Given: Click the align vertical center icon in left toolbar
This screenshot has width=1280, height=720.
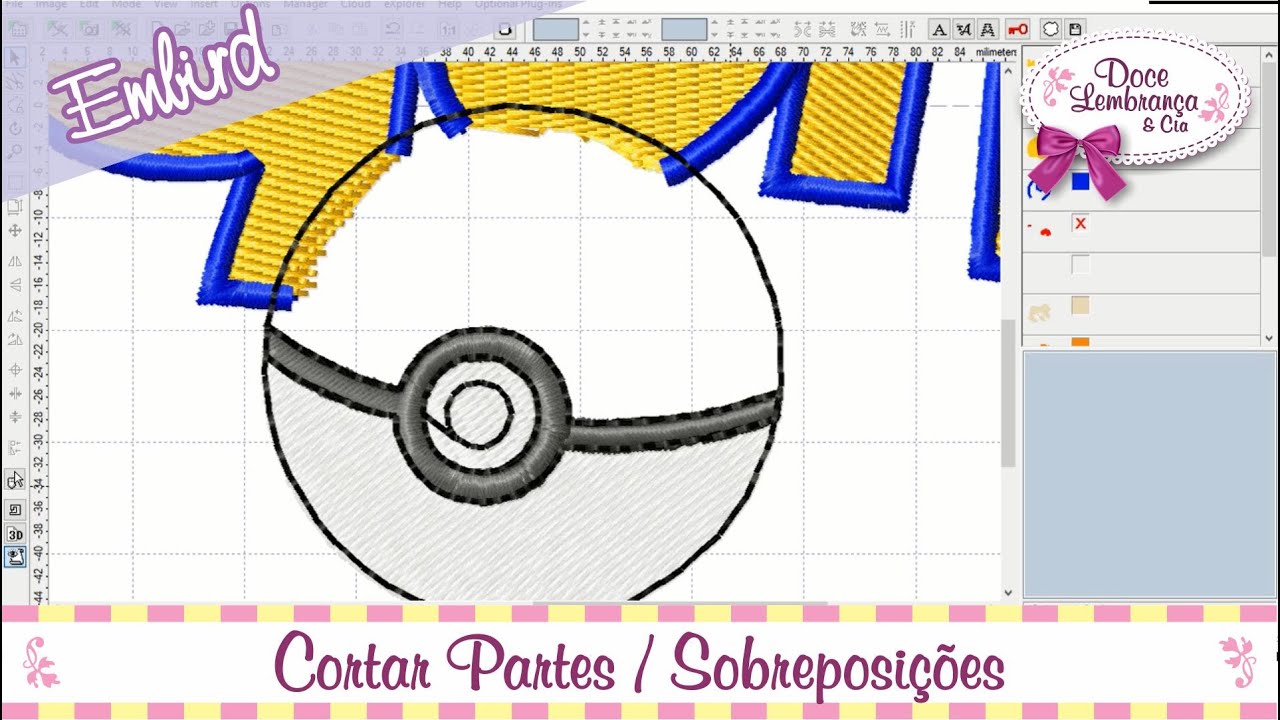Looking at the screenshot, I should 15,417.
